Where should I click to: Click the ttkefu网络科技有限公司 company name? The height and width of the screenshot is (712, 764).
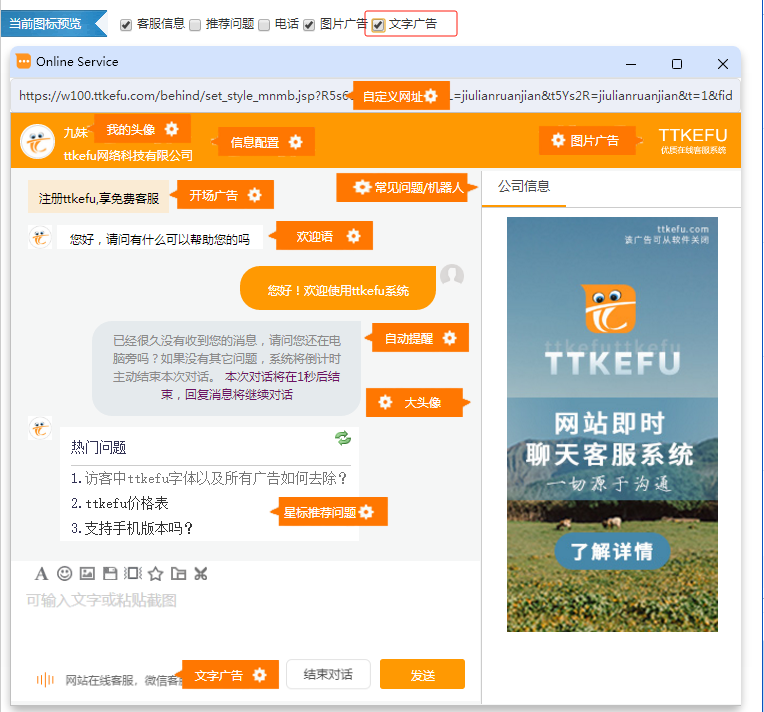(128, 155)
